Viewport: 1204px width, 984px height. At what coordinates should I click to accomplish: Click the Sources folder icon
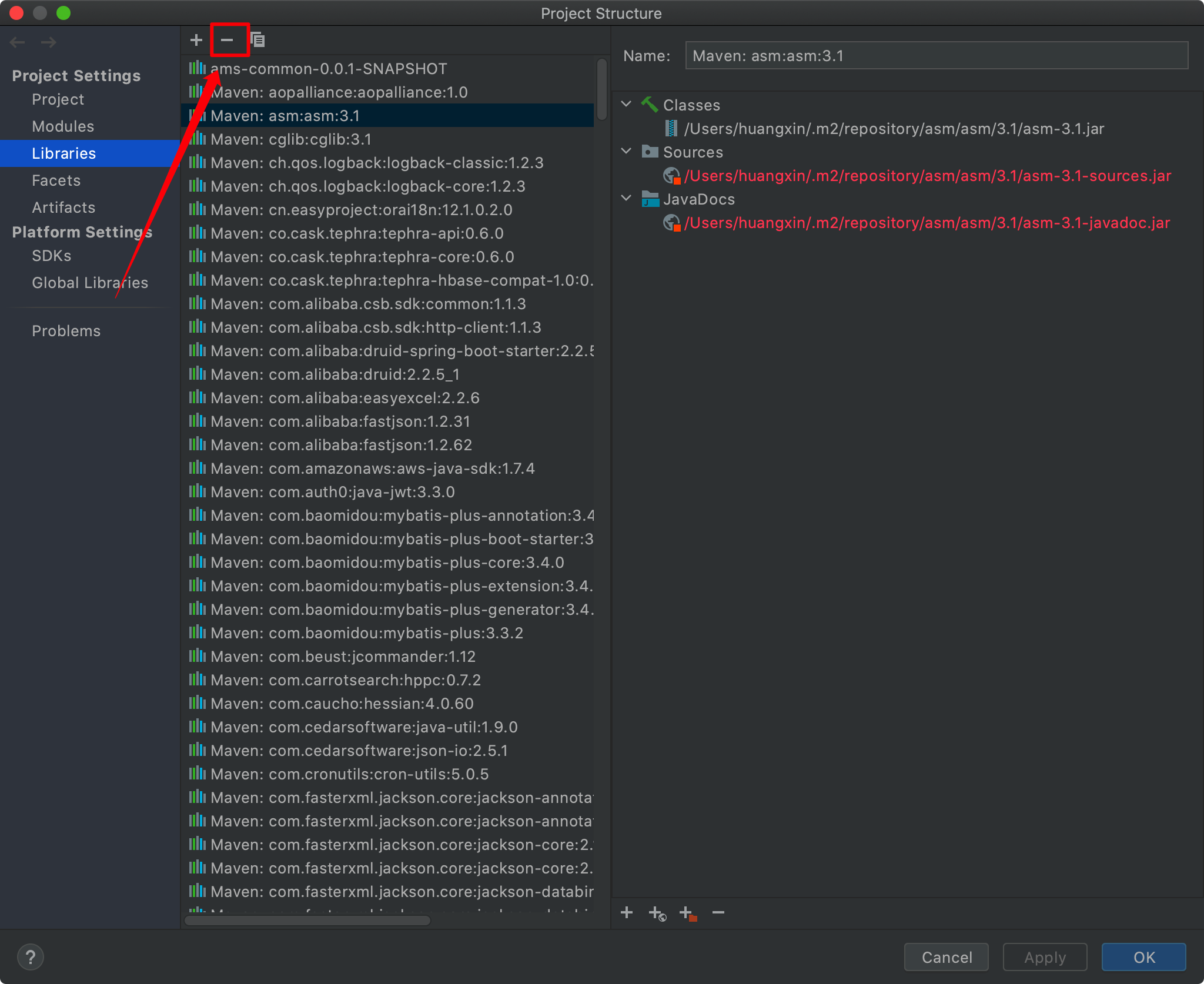650,152
